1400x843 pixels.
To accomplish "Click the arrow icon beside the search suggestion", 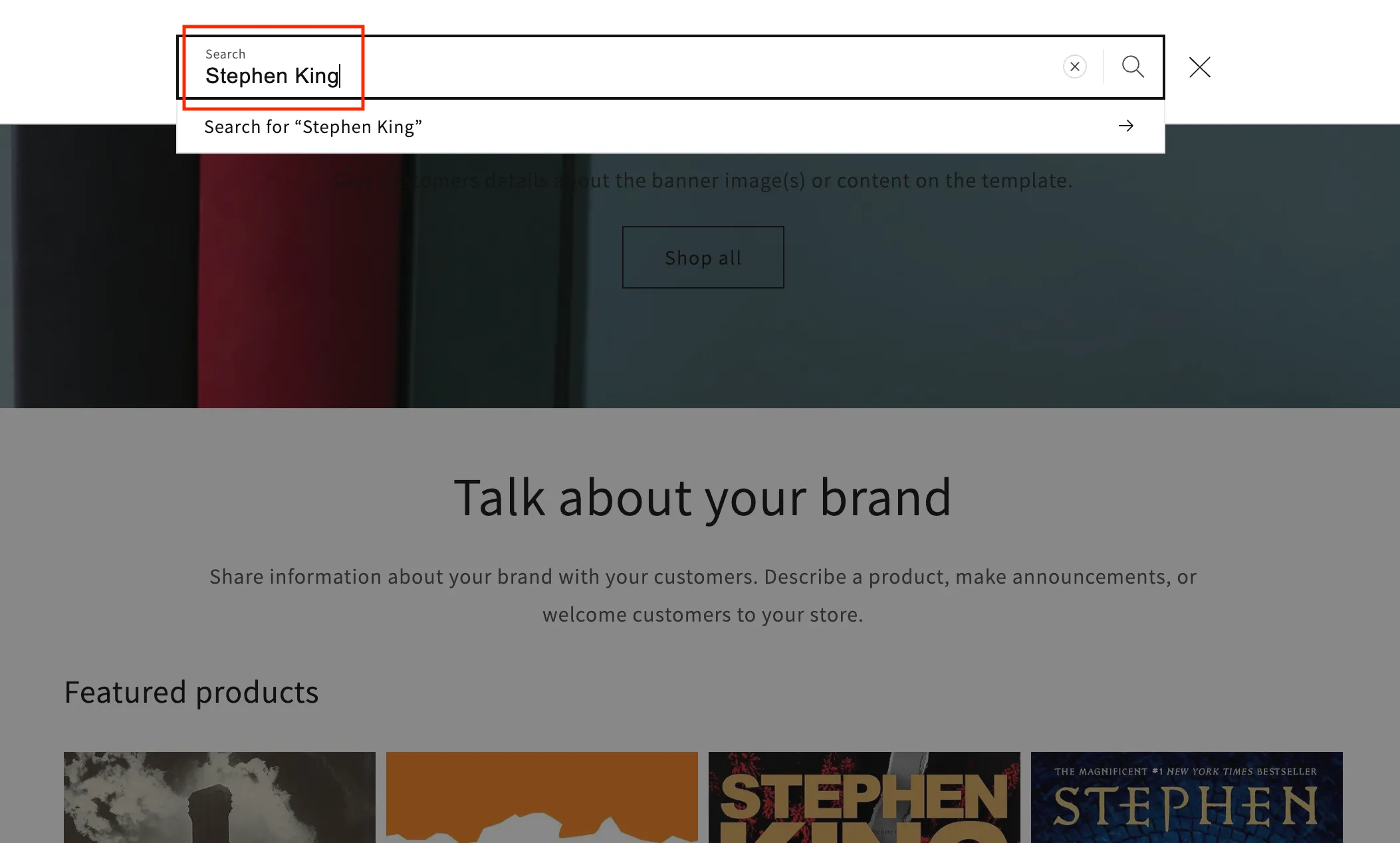I will pyautogui.click(x=1126, y=126).
